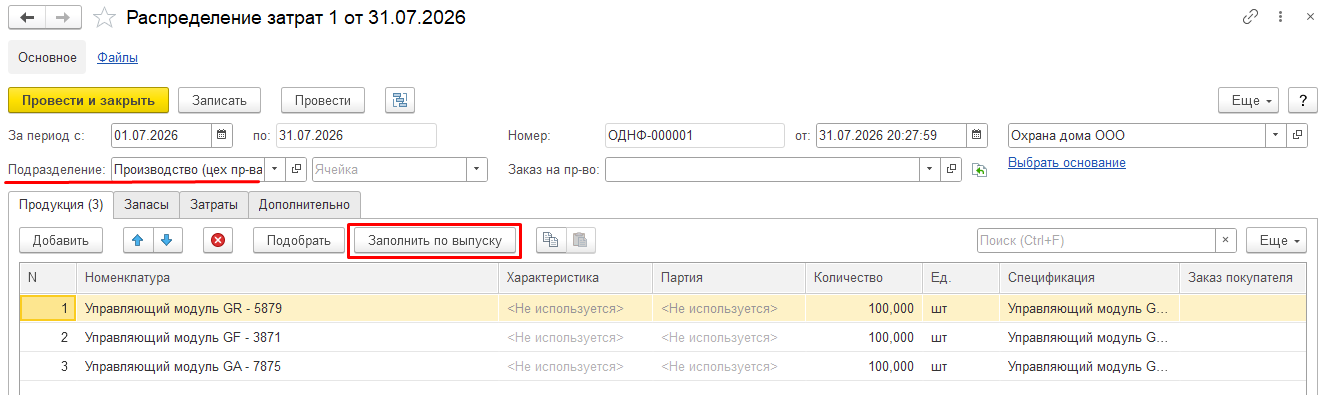Screen dimensions: 1328x395
Task: Click Провести и закрыть
Action: tap(89, 100)
